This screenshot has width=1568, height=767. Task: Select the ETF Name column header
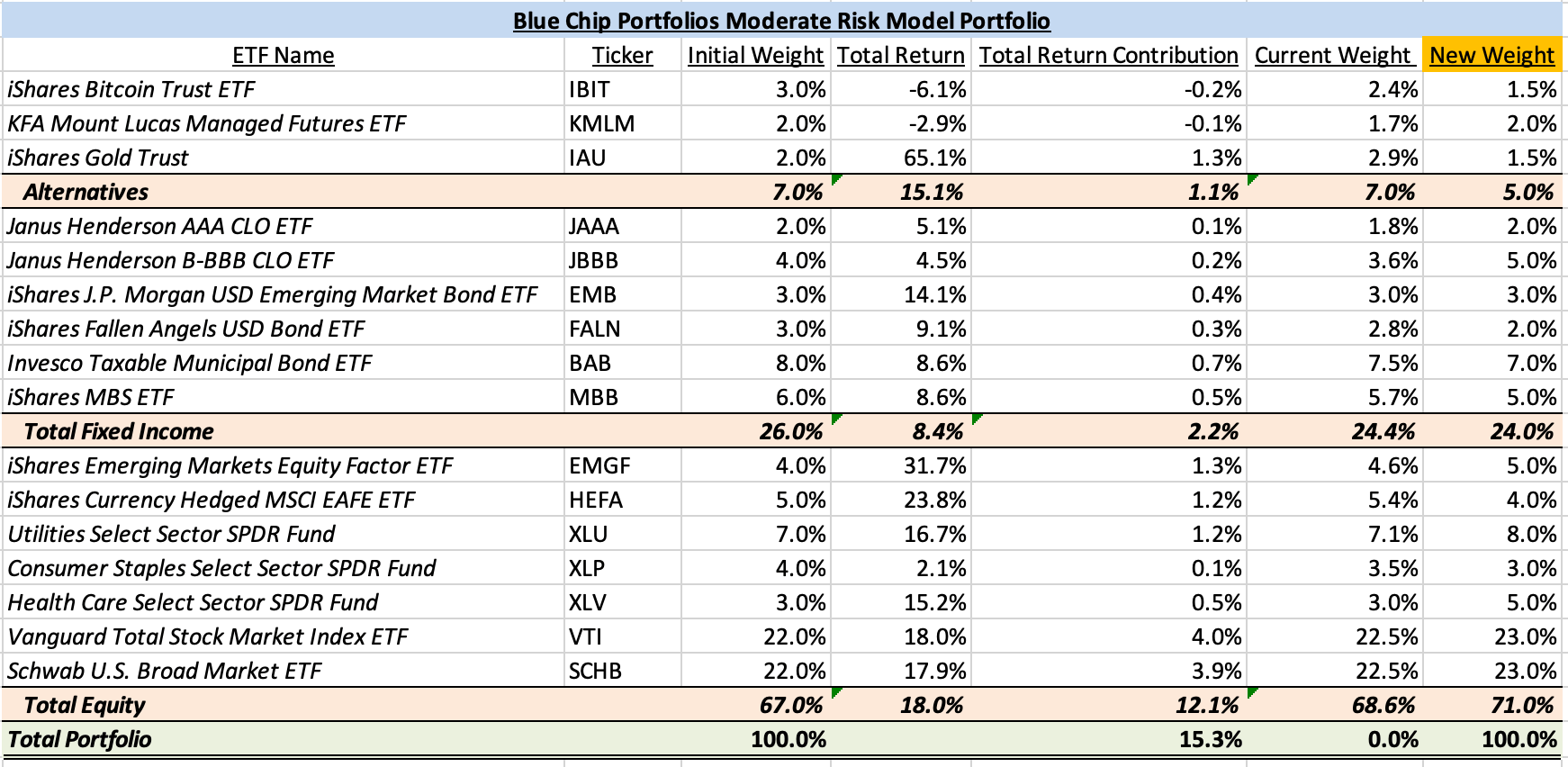coord(283,55)
